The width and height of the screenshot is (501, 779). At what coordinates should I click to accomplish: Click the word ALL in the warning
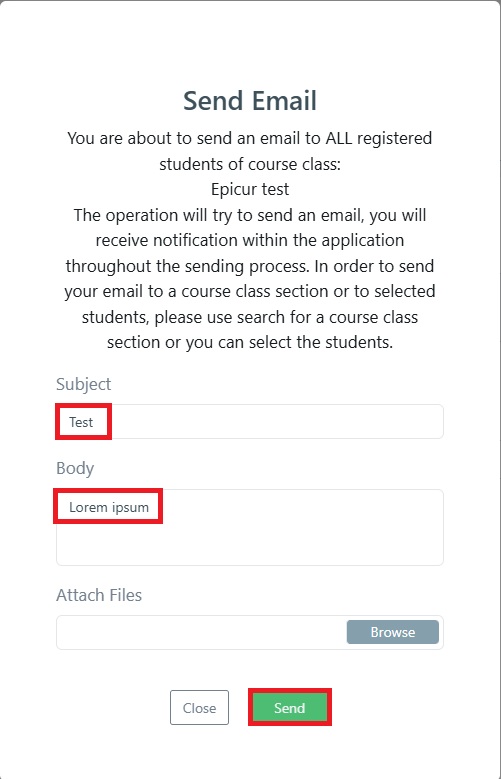tap(338, 138)
